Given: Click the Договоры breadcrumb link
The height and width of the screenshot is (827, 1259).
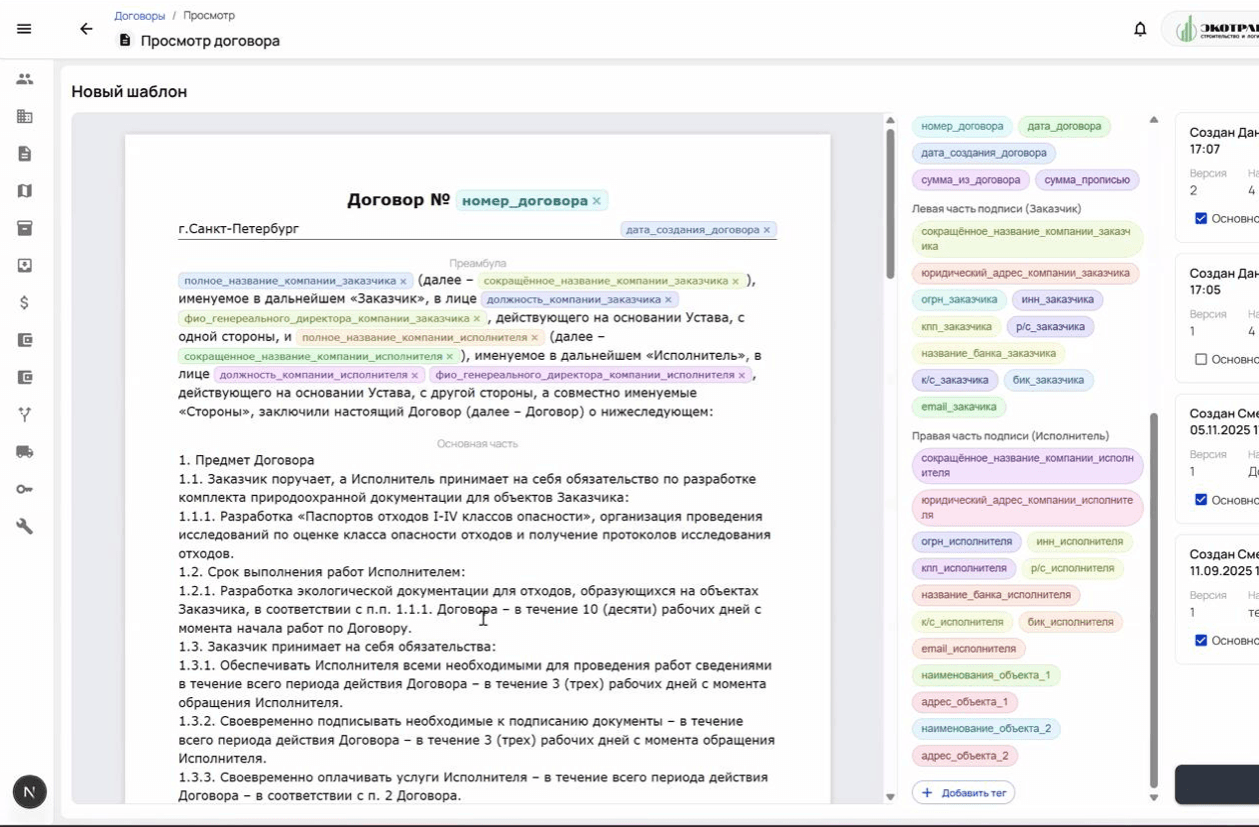Looking at the screenshot, I should 140,16.
